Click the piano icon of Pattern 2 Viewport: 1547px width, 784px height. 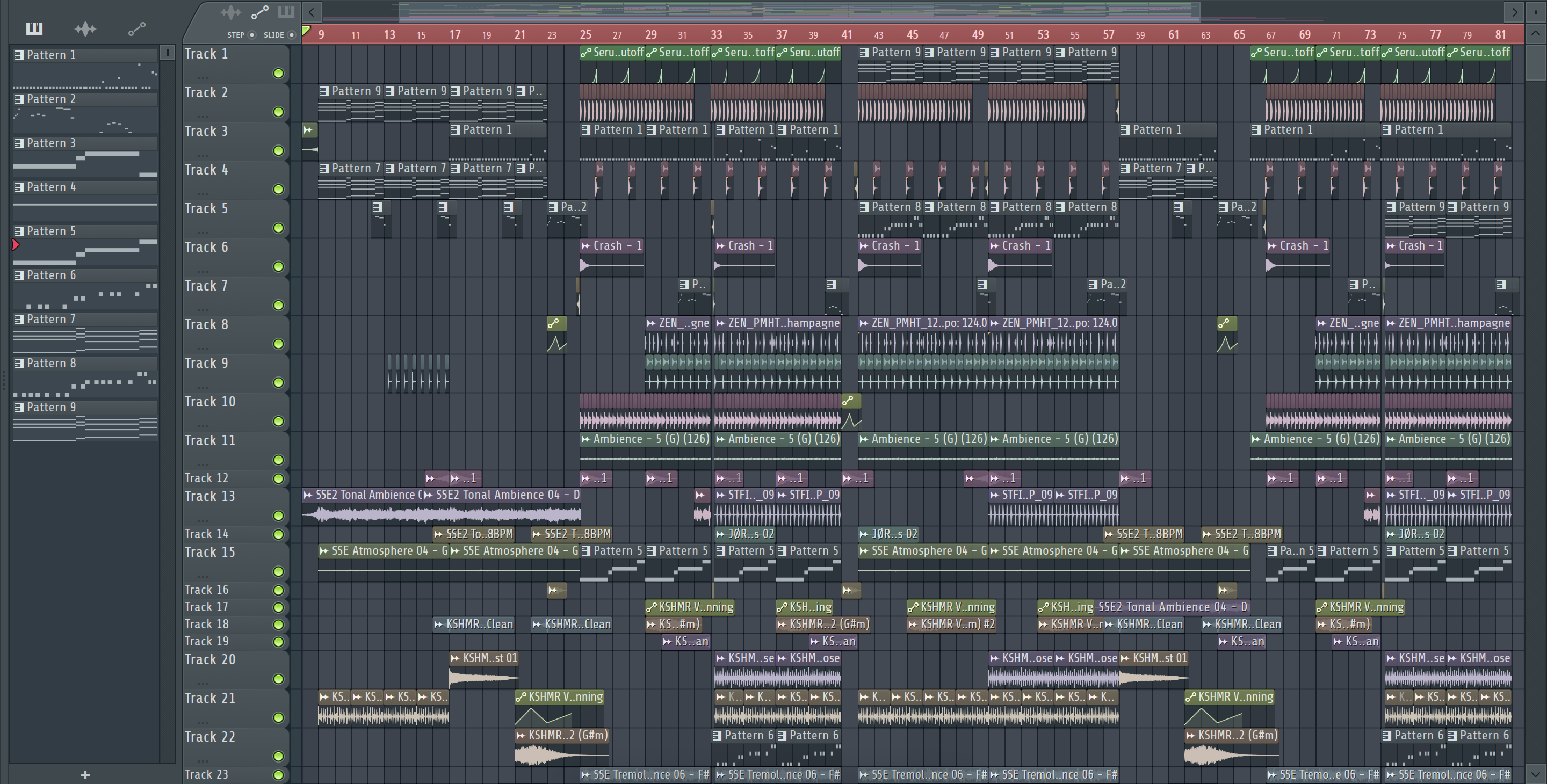pos(19,99)
